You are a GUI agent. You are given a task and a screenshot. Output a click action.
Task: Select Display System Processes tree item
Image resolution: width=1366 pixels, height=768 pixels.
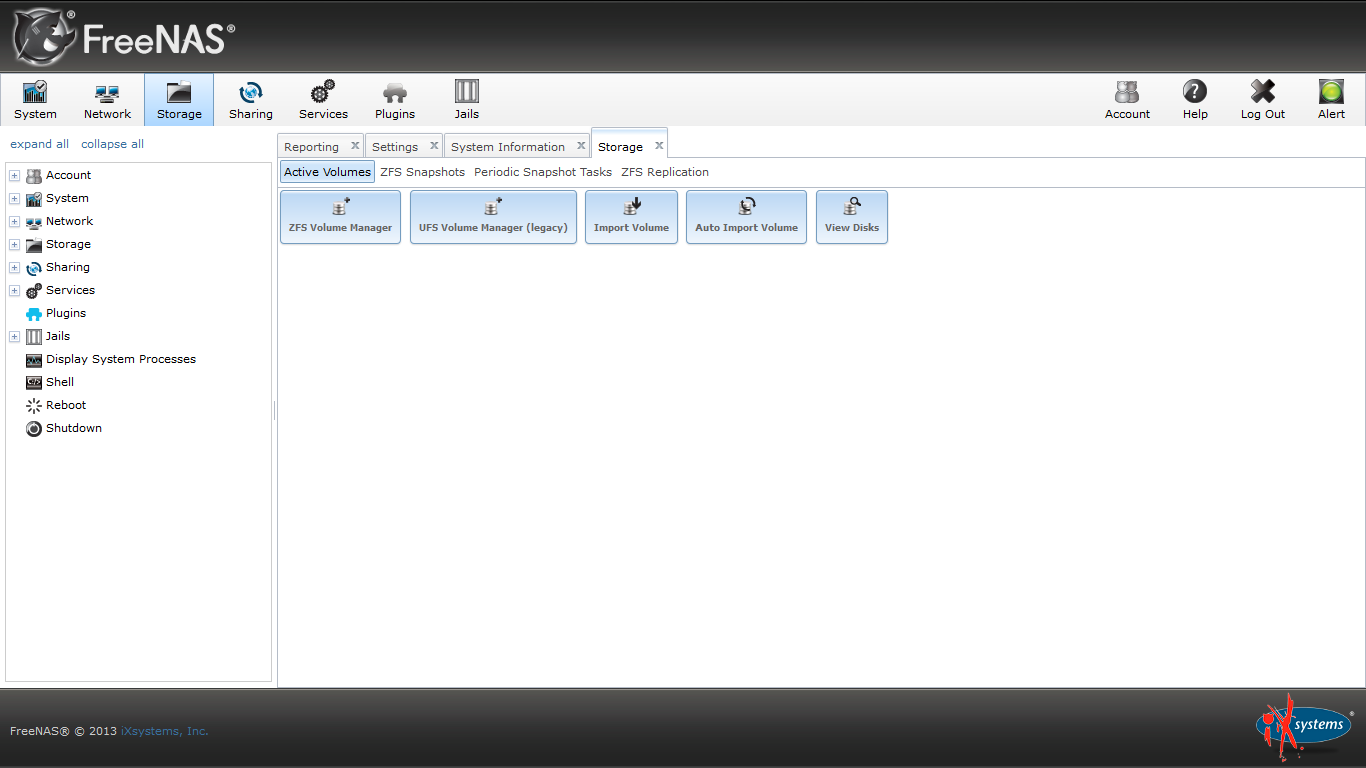point(121,359)
